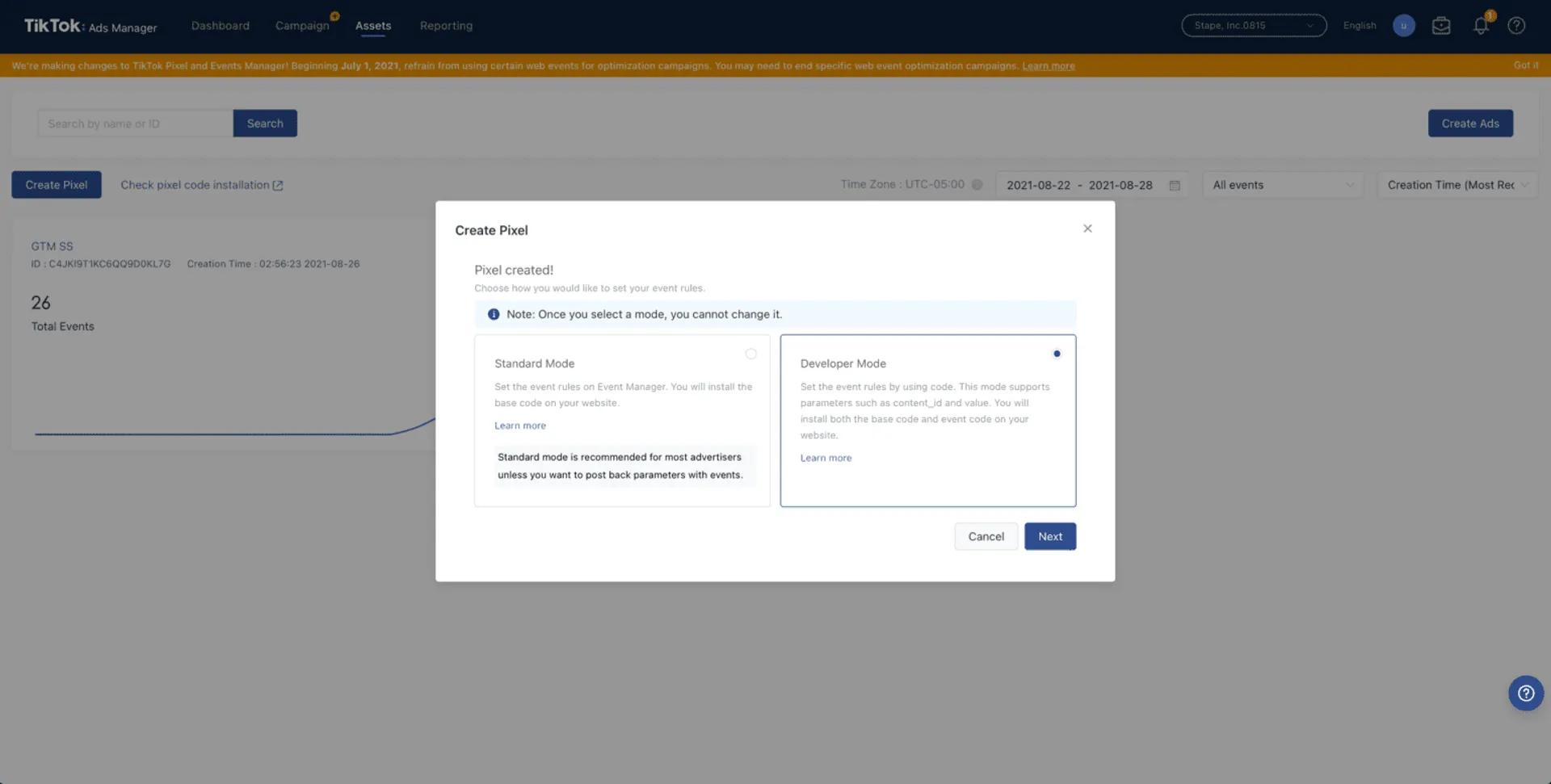The image size is (1551, 784).
Task: Click the 2021-08-28 end date field
Action: (1120, 185)
